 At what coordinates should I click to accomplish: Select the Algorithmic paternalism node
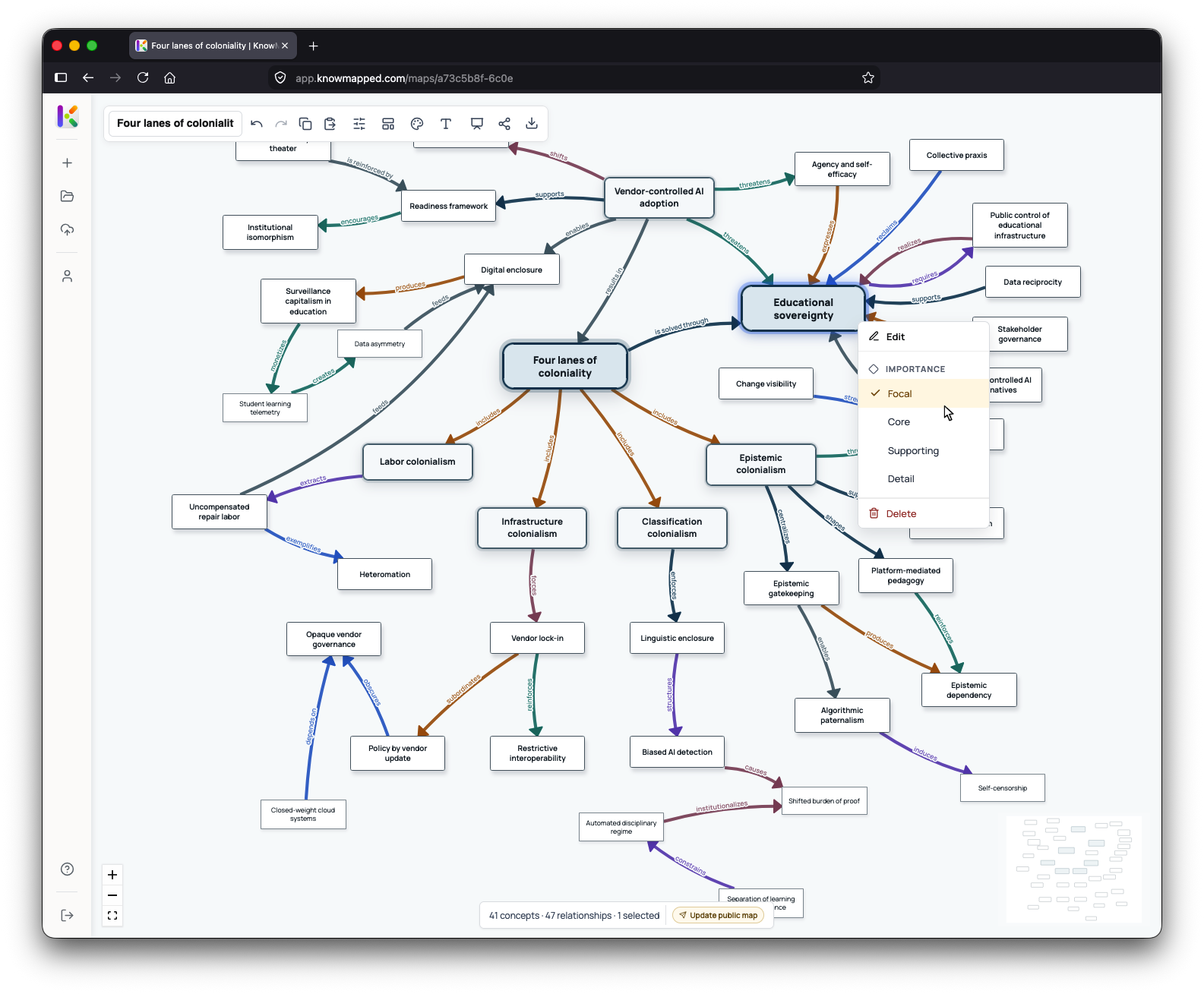(842, 716)
